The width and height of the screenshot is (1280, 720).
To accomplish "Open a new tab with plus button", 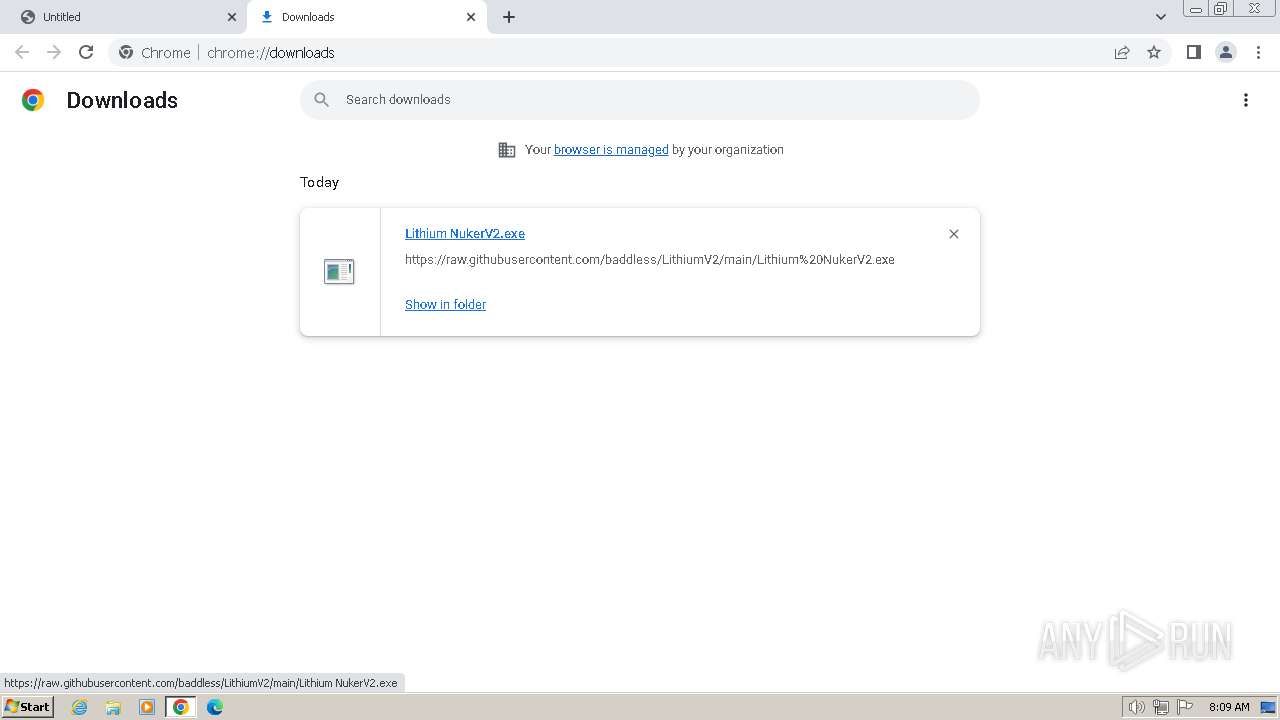I will pos(509,17).
